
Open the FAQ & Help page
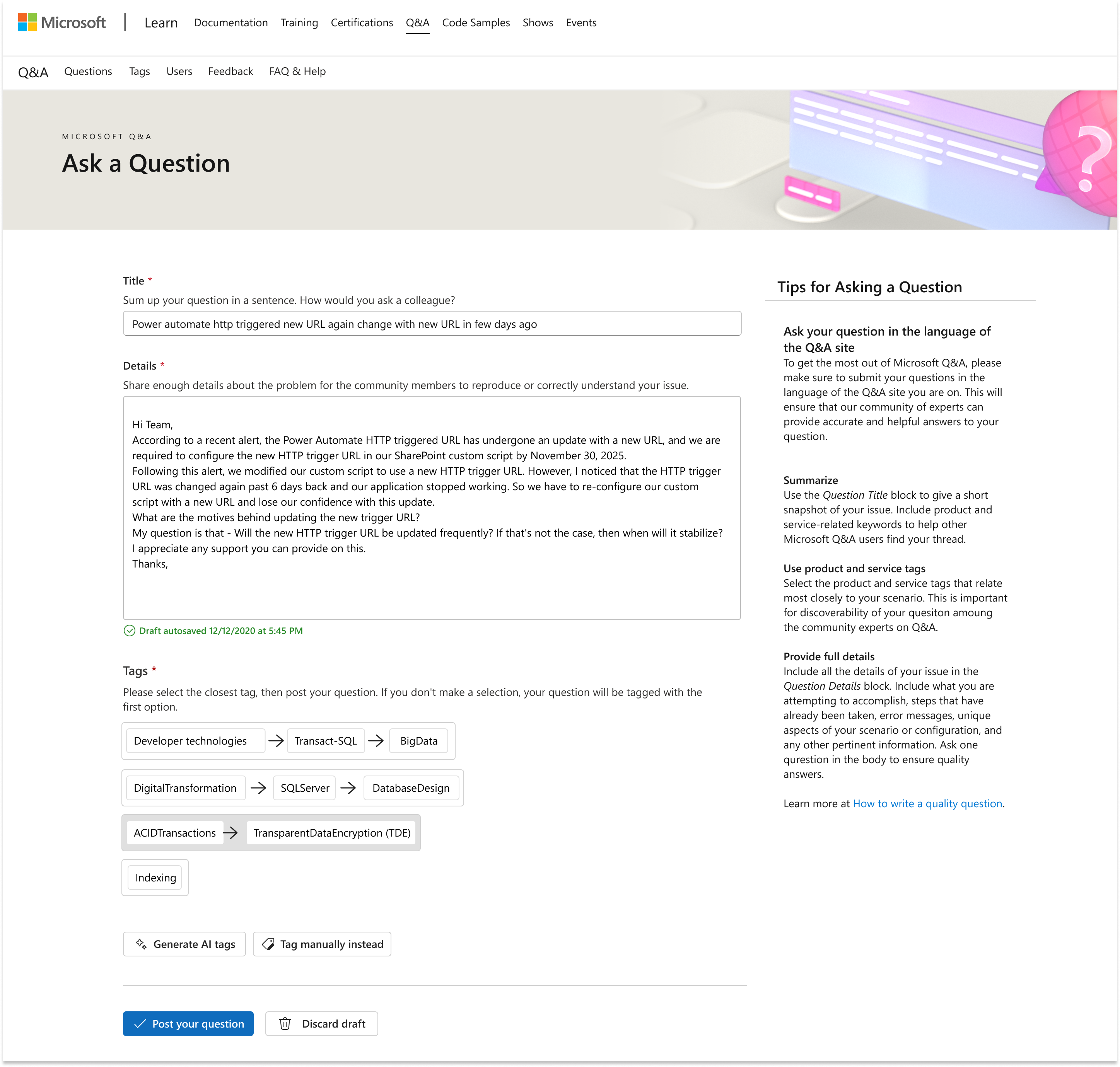pos(297,71)
